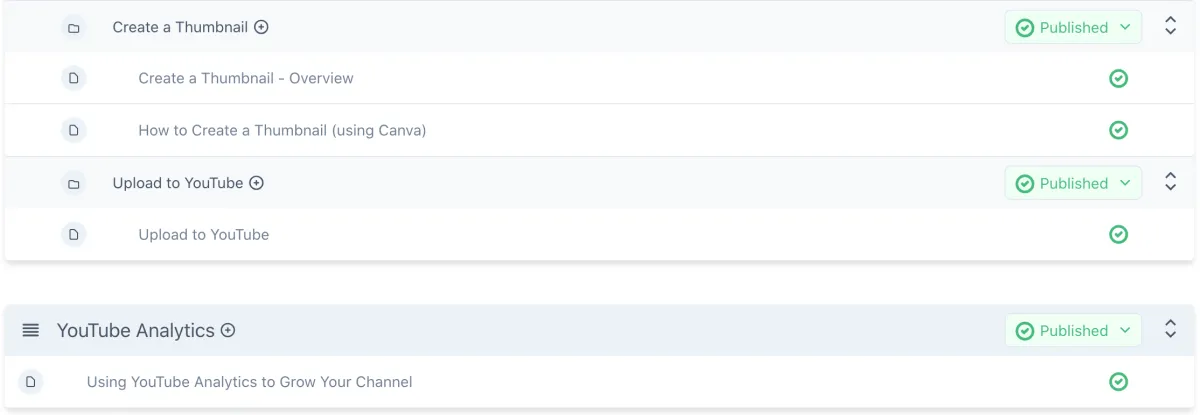Toggle published checkmark for How to Create a Thumbnail

[x=1119, y=130]
